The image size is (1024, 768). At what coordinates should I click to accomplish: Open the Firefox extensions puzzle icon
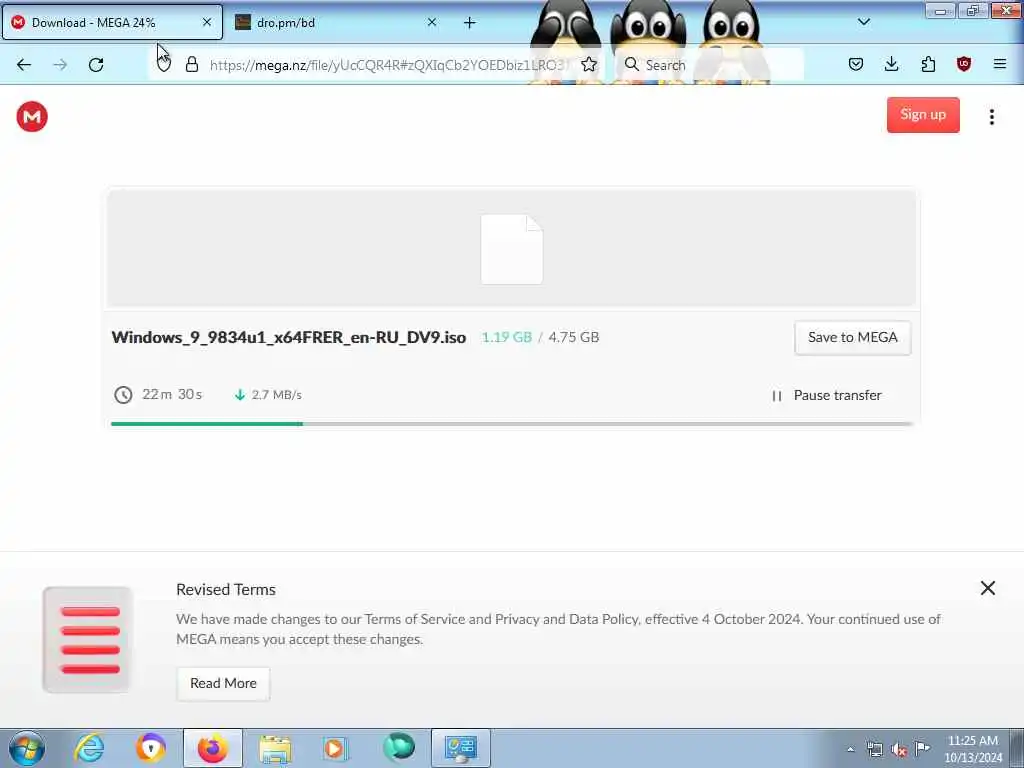928,64
